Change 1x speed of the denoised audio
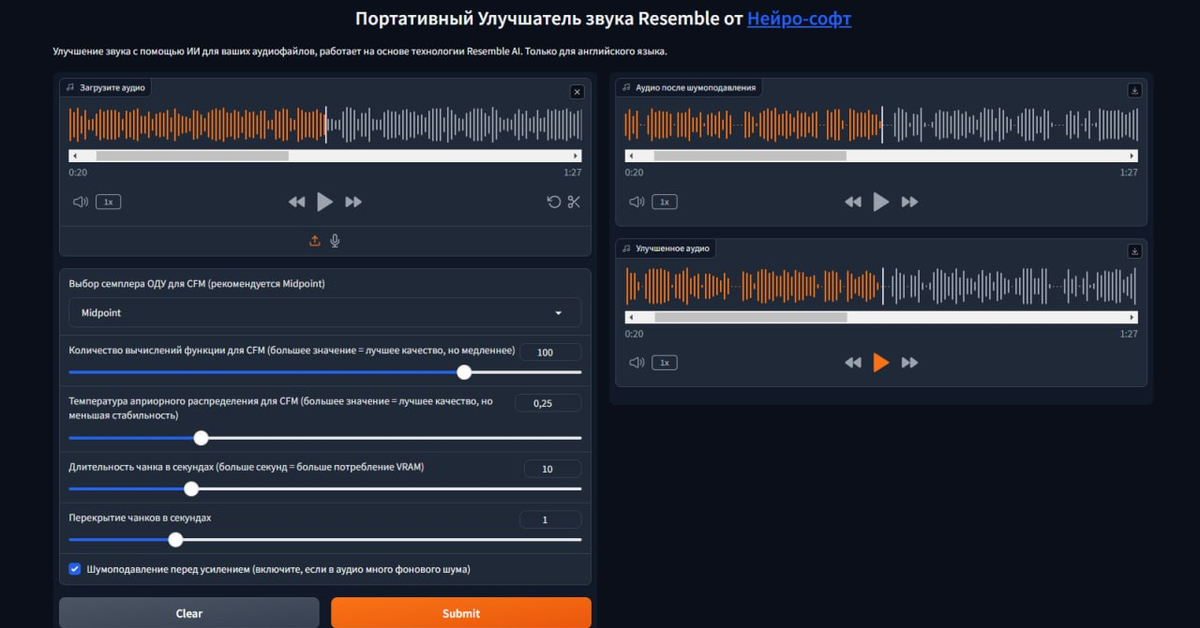Image resolution: width=1200 pixels, height=628 pixels. point(664,202)
